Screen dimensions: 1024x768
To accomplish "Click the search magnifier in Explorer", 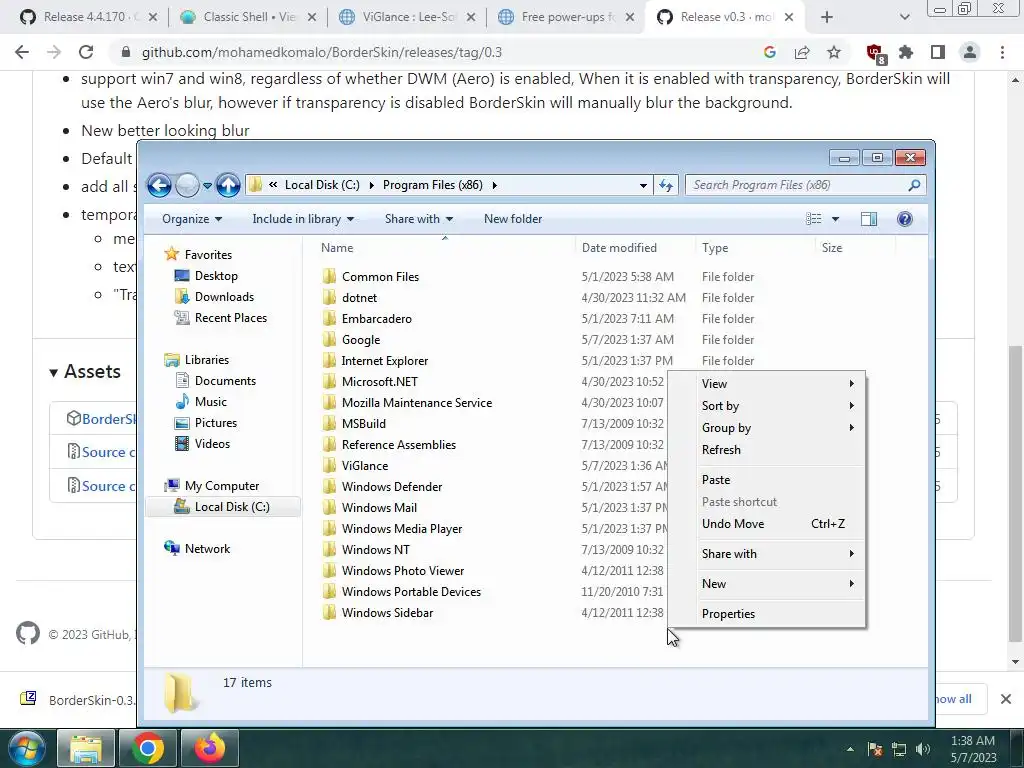I will click(x=914, y=185).
